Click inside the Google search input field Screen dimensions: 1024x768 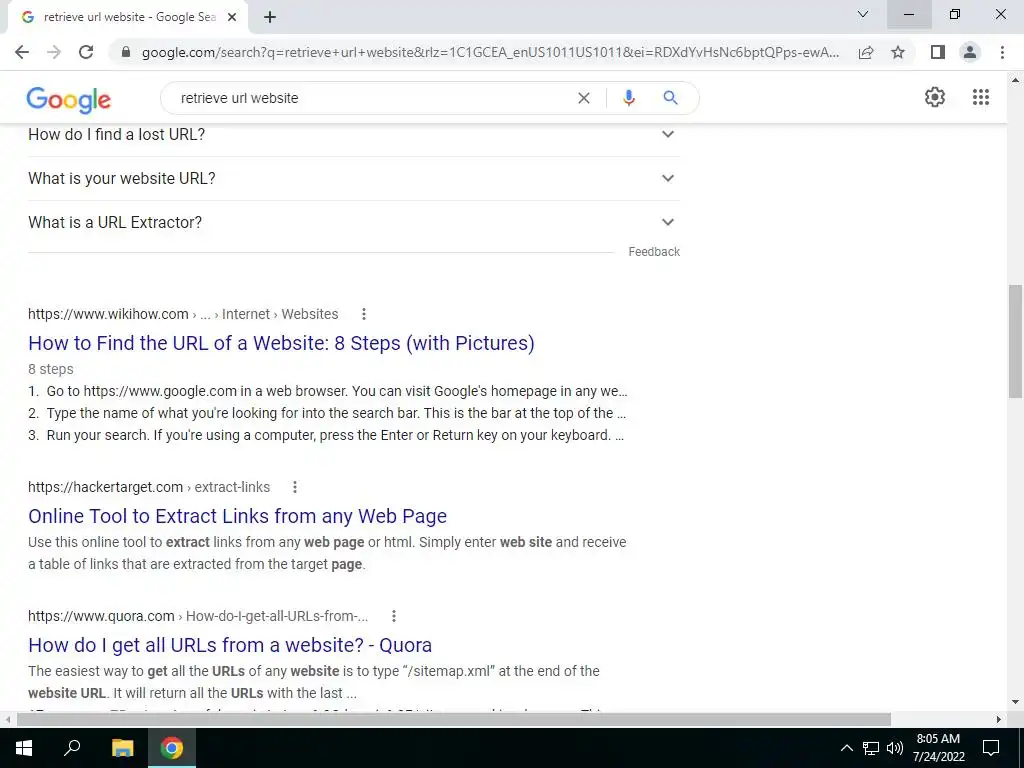372,98
